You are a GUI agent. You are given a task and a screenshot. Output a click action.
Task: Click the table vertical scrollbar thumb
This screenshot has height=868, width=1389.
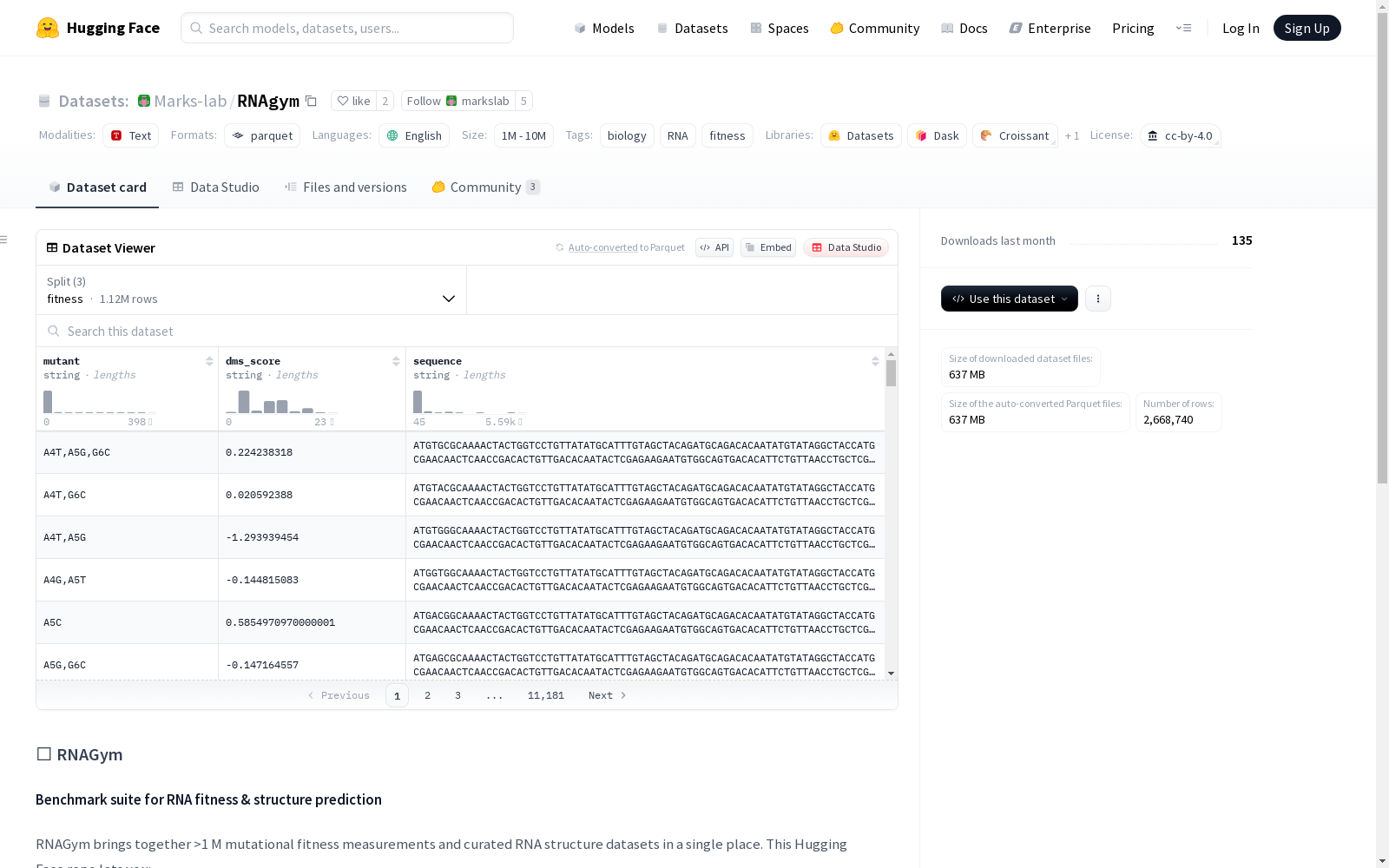(x=891, y=373)
